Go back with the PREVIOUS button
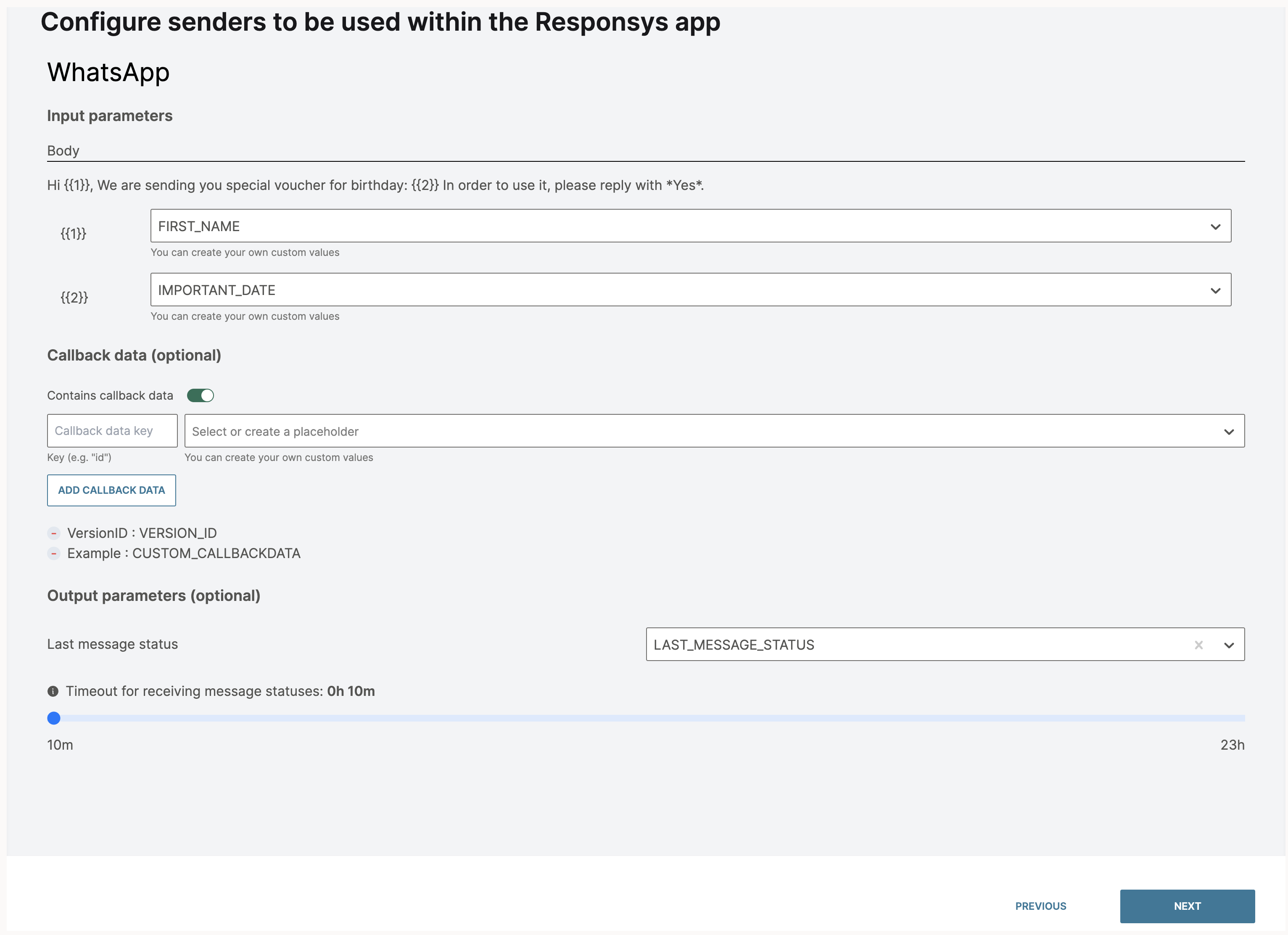1288x935 pixels. point(1040,906)
